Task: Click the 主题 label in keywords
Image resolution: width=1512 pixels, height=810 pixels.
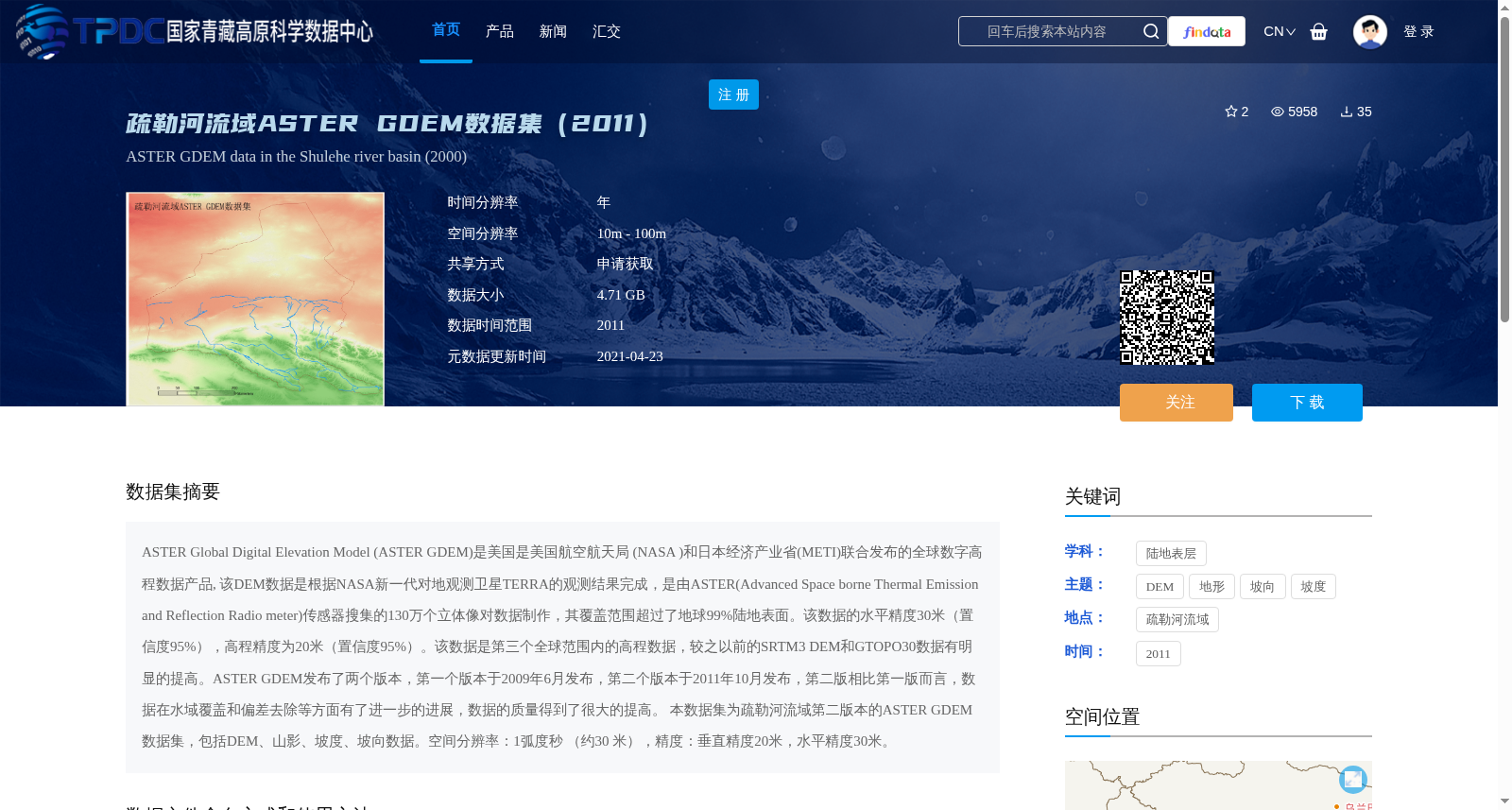Action: click(1084, 585)
